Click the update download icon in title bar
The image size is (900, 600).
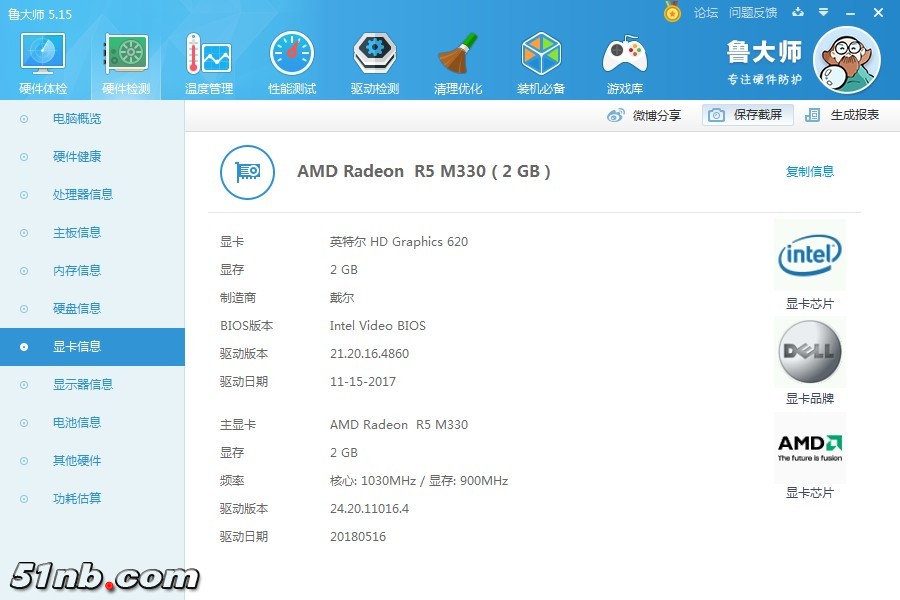coord(798,13)
